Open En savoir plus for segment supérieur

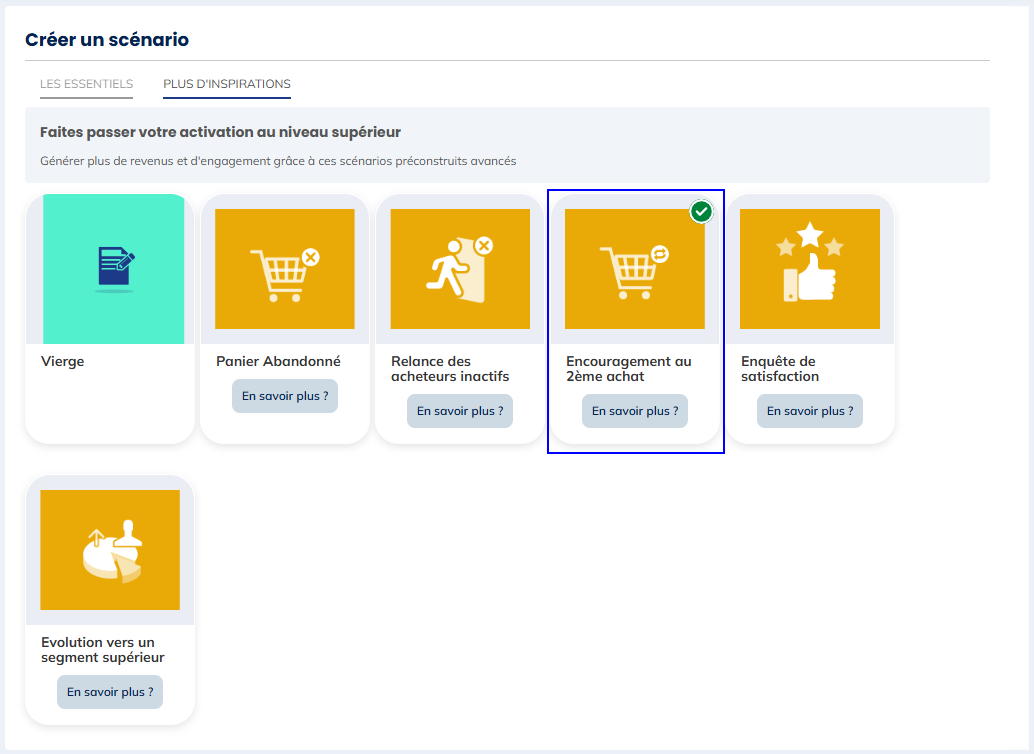[110, 692]
